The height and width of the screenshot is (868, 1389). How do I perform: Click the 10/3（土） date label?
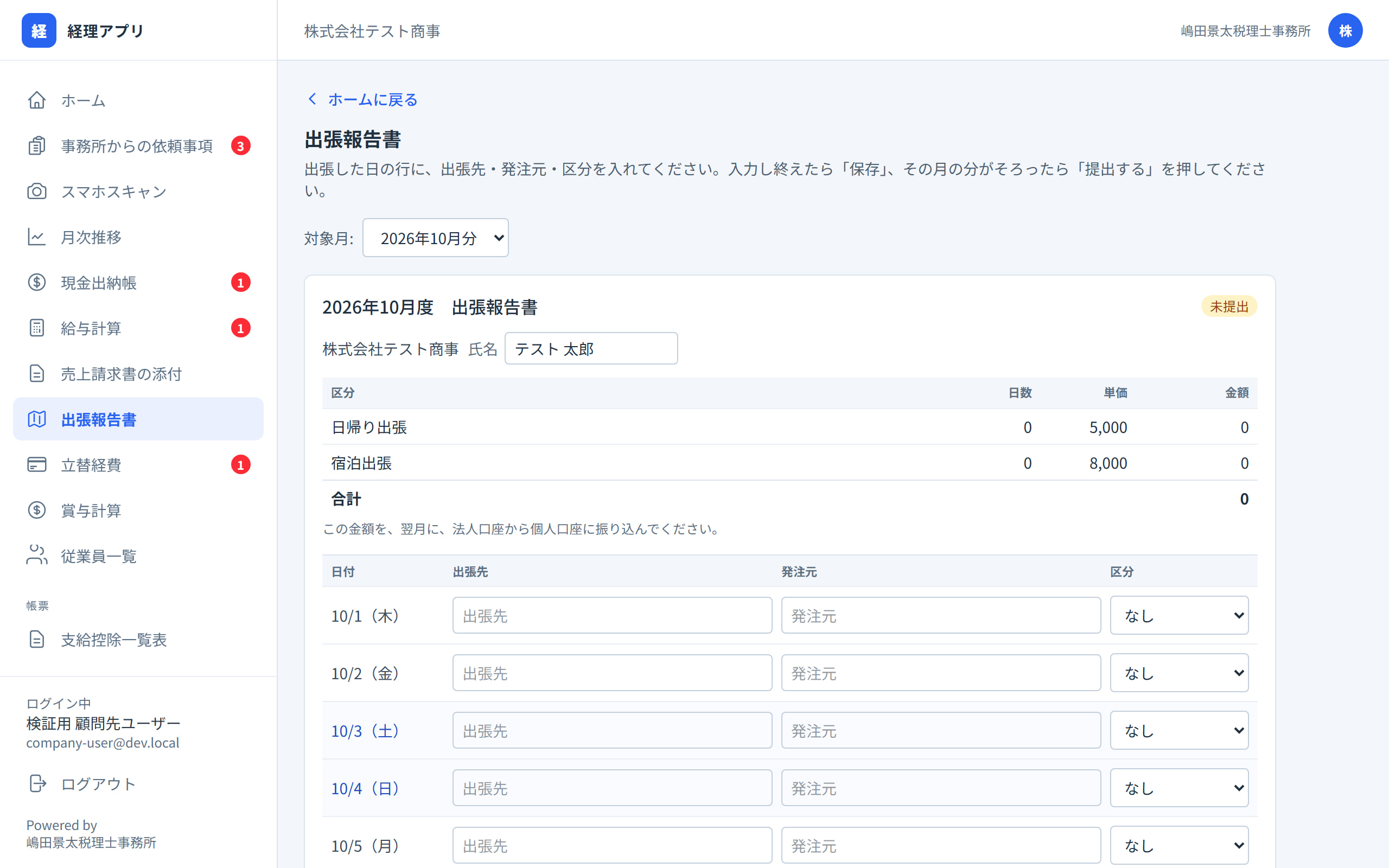365,731
